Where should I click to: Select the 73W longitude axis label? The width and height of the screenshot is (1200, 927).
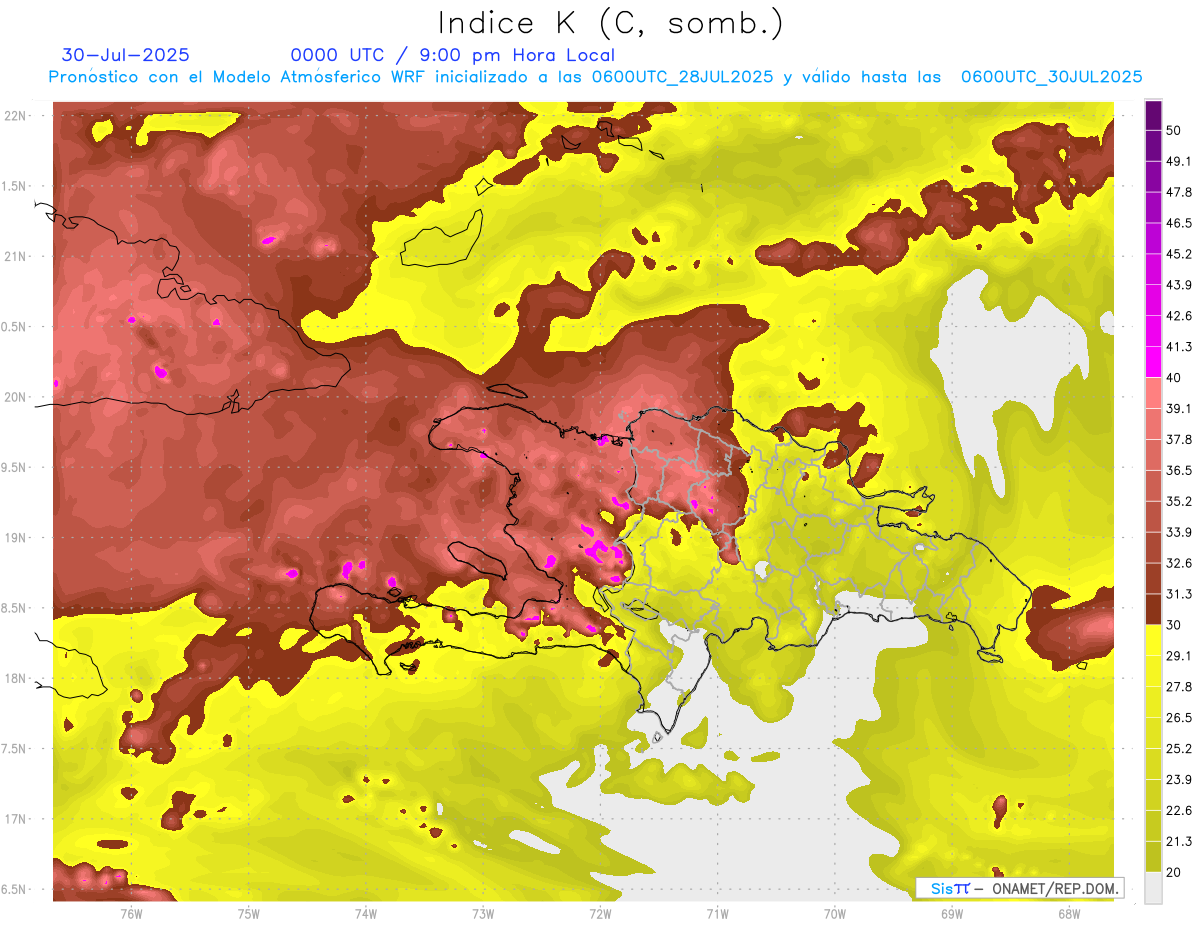pos(483,913)
